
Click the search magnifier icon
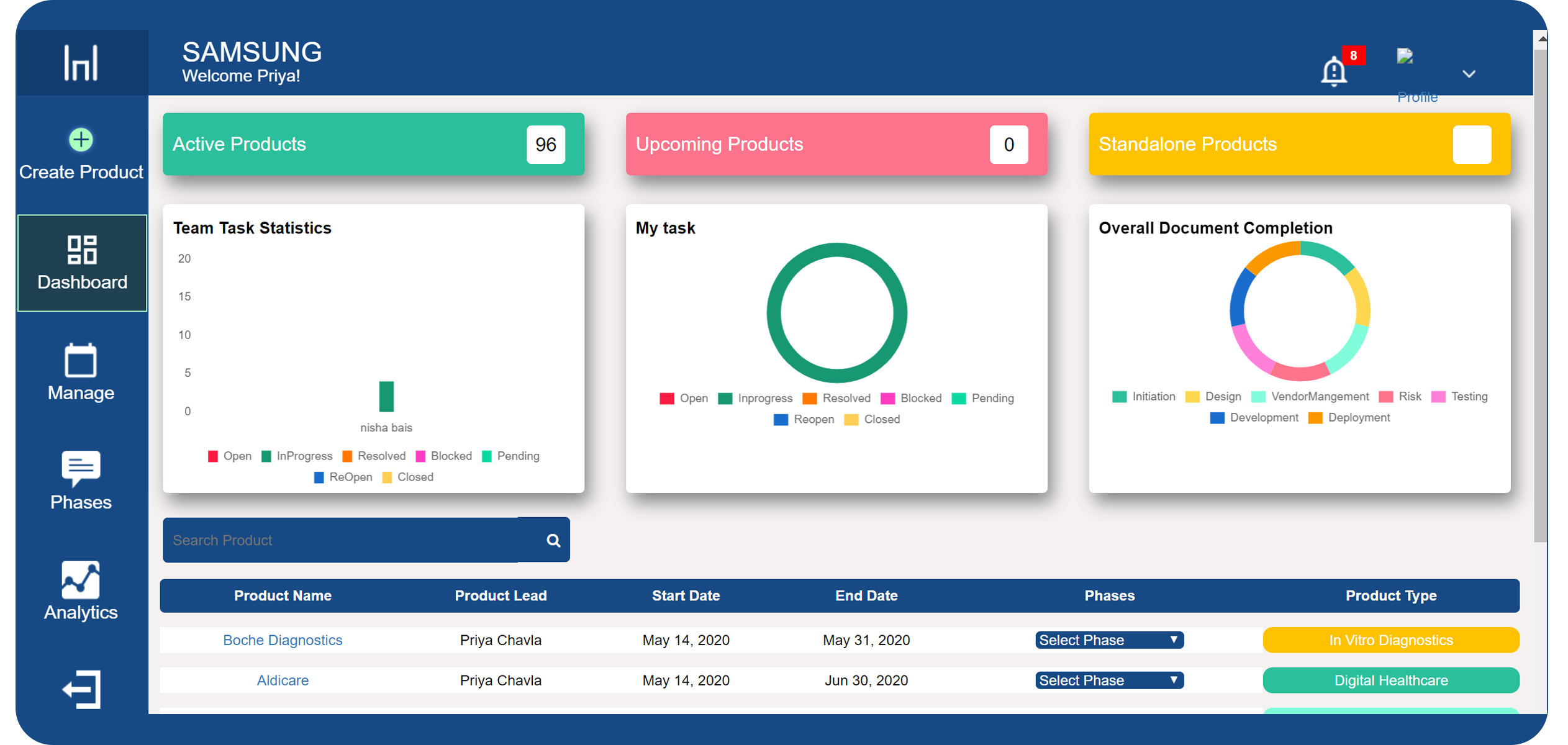553,540
